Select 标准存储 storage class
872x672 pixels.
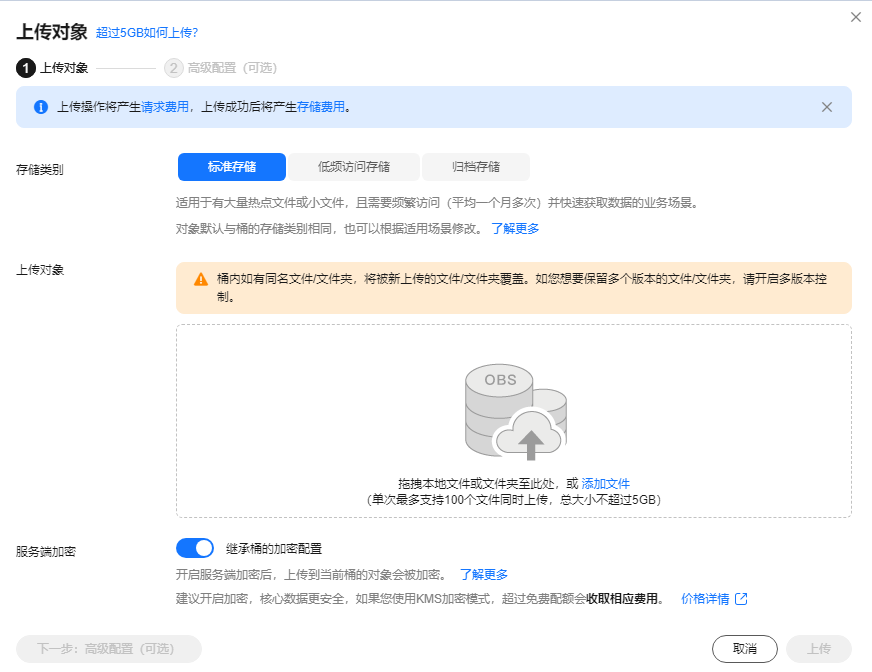232,167
